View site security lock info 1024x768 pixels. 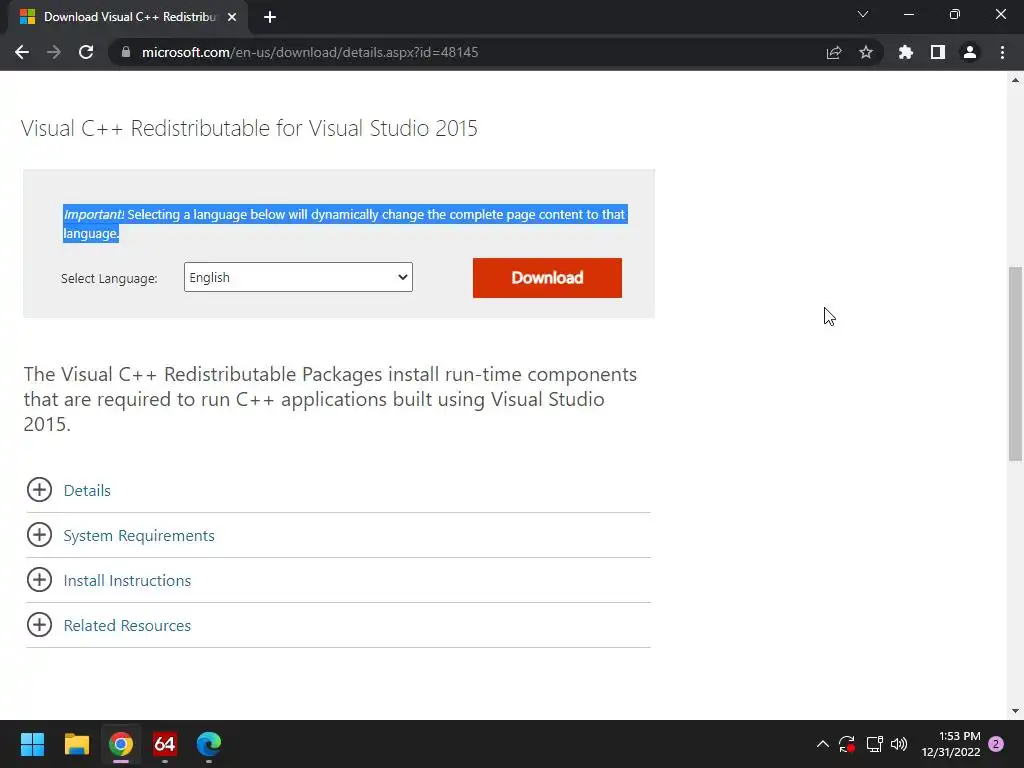click(x=125, y=52)
